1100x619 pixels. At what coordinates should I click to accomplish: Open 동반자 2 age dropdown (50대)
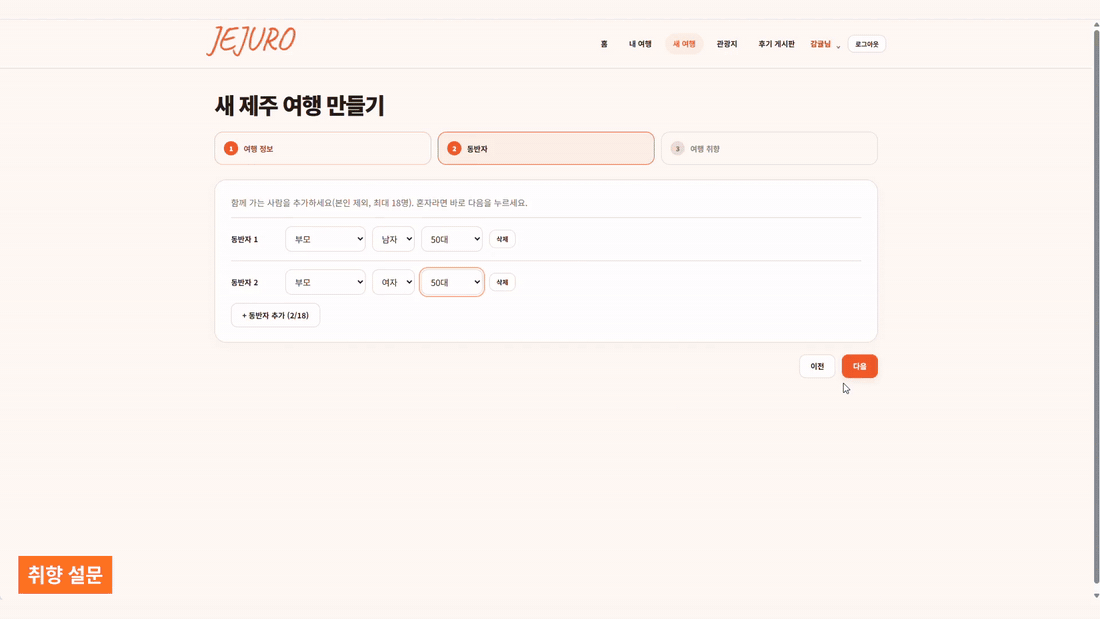point(452,282)
